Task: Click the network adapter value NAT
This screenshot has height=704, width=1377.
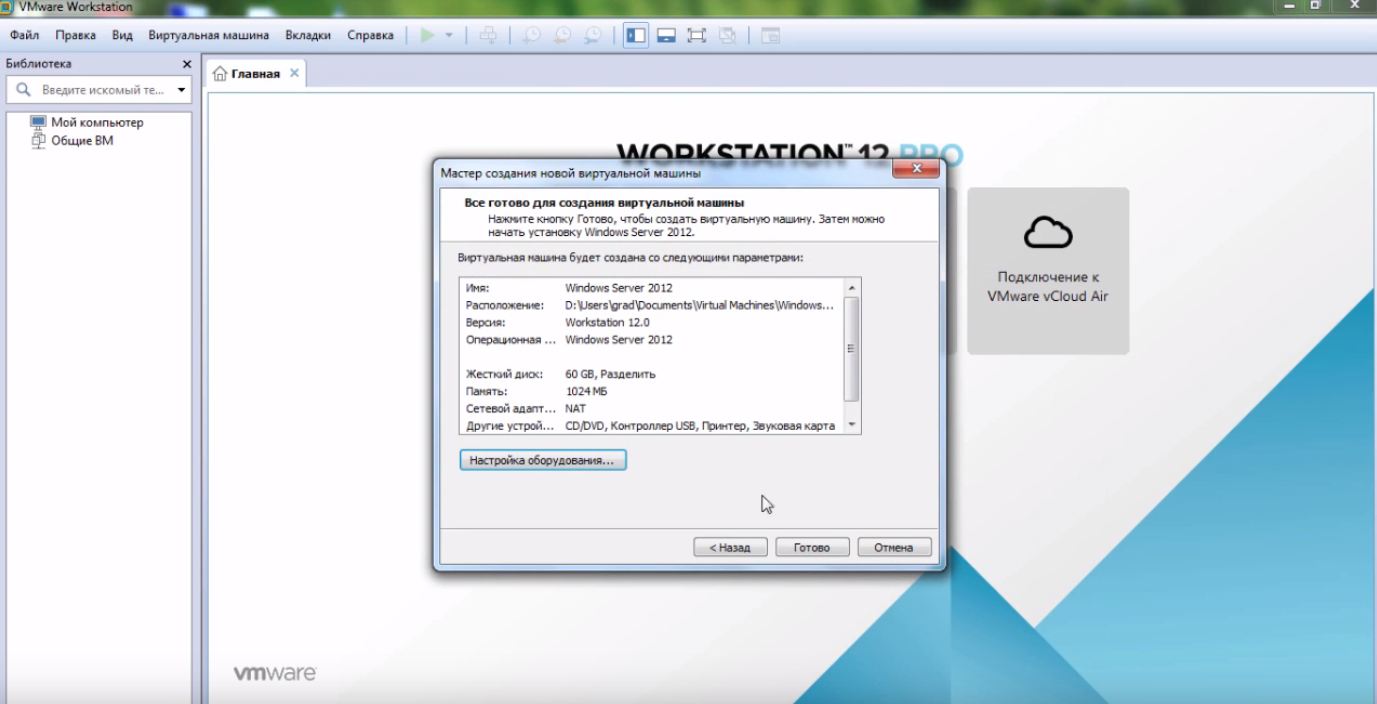Action: click(x=576, y=408)
